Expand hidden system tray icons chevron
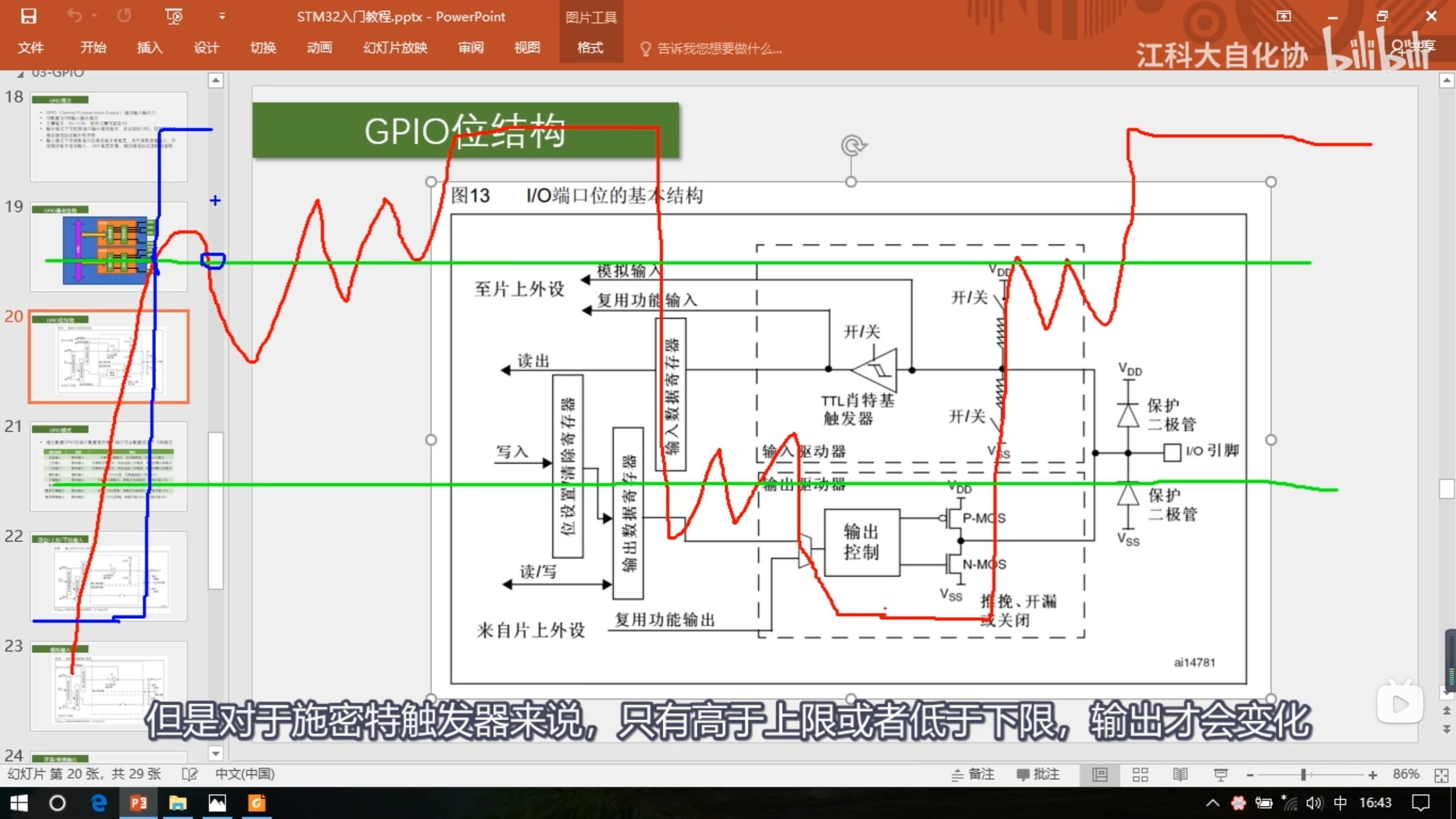The width and height of the screenshot is (1456, 819). click(1212, 803)
